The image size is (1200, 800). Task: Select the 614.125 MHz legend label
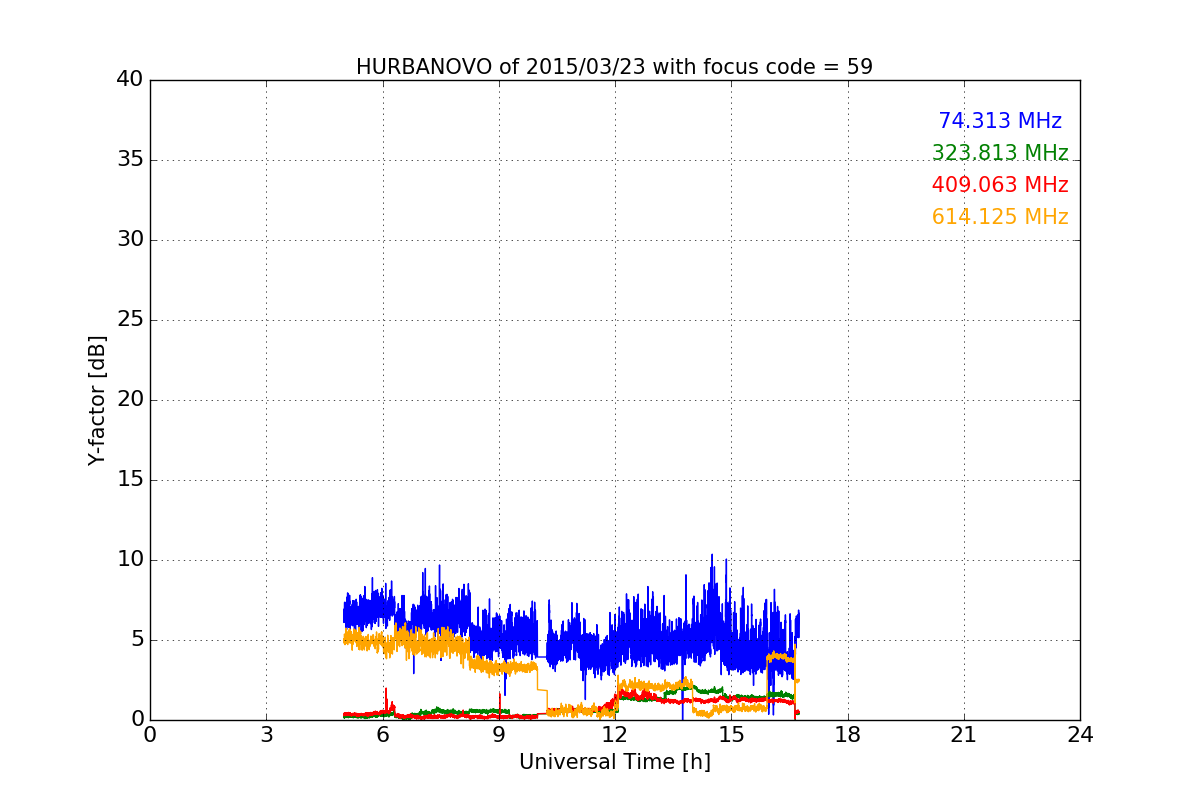coord(1000,217)
